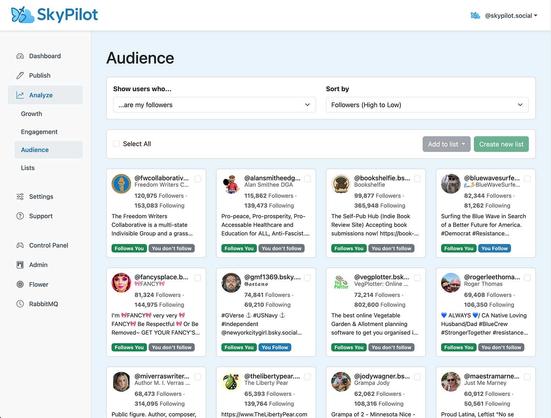Tick checkbox on @bookshelfie card

(417, 179)
